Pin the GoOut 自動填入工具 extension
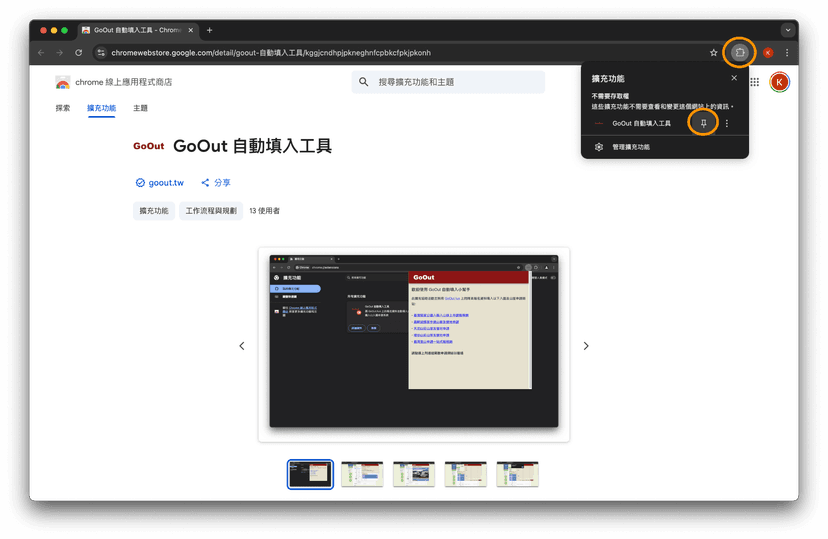Image resolution: width=828 pixels, height=539 pixels. click(703, 123)
